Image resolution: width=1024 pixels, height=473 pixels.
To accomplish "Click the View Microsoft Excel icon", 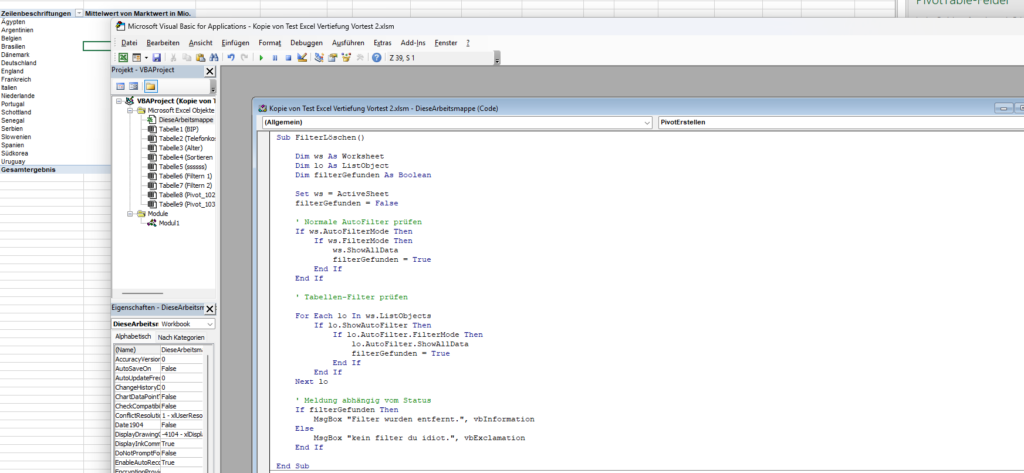I will click(122, 58).
